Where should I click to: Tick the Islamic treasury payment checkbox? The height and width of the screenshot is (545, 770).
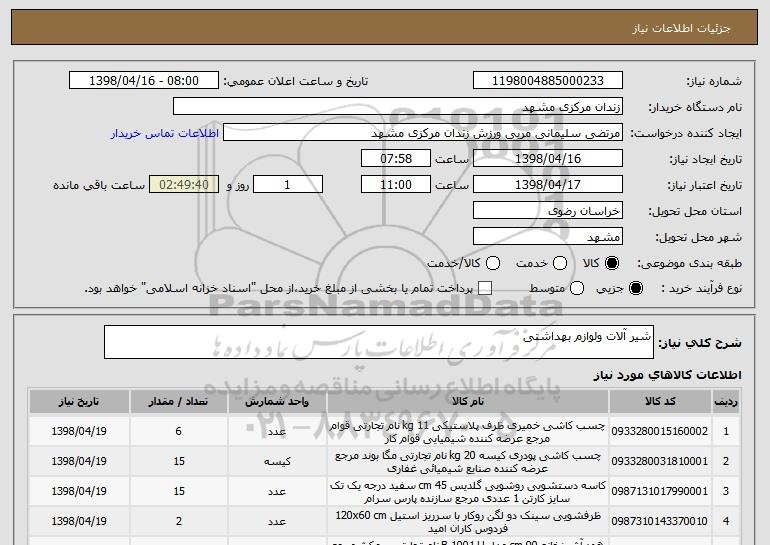click(x=485, y=289)
